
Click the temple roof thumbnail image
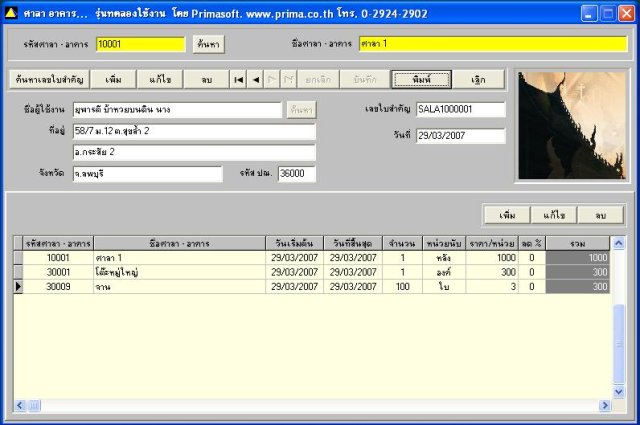[x=572, y=126]
